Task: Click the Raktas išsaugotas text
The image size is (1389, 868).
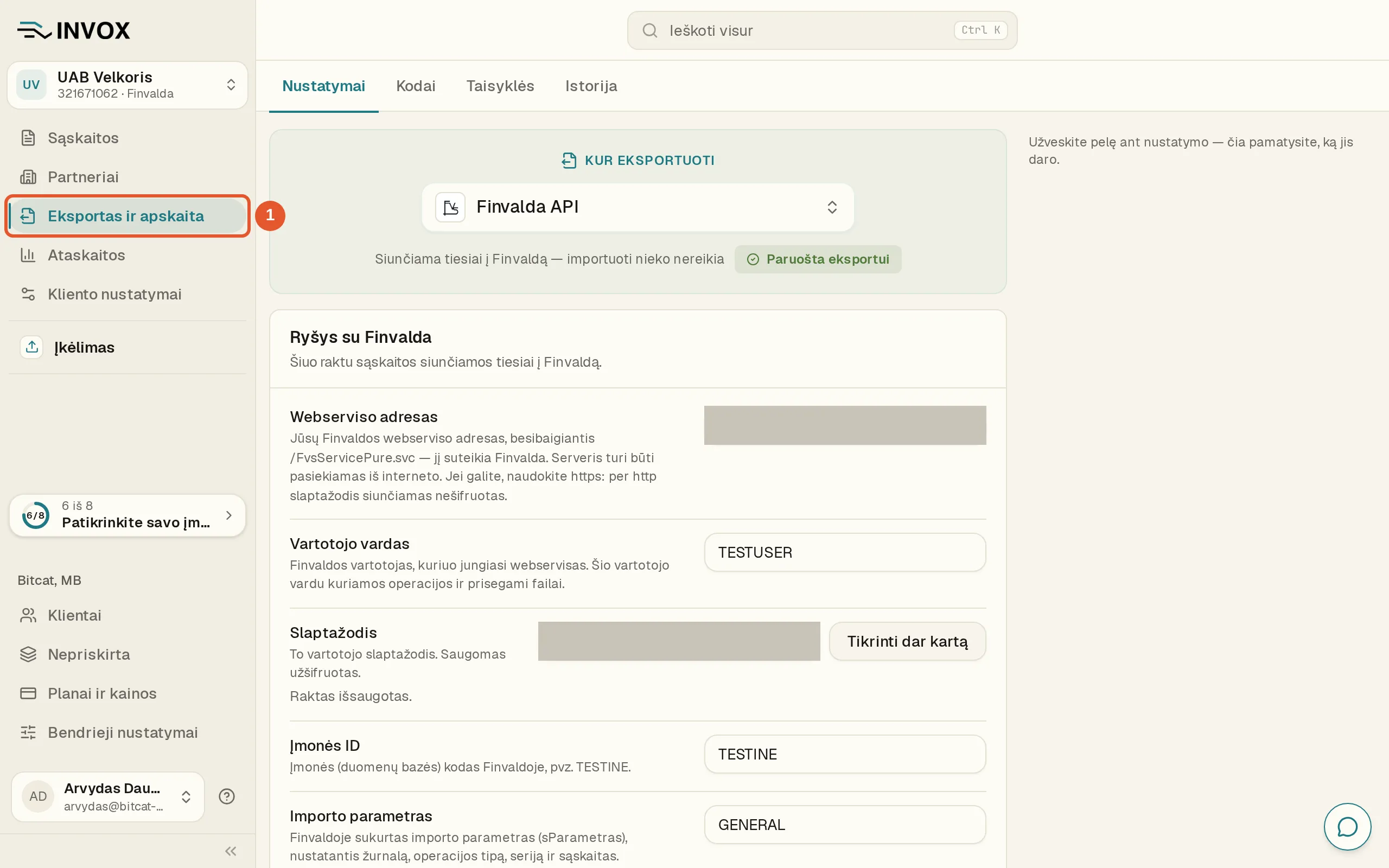Action: [351, 696]
